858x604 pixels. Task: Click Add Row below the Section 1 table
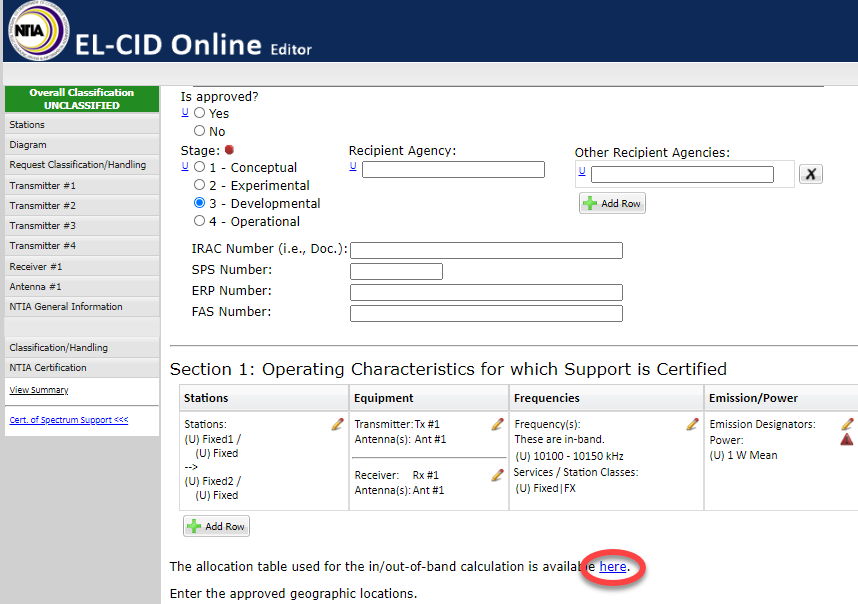[x=216, y=526]
